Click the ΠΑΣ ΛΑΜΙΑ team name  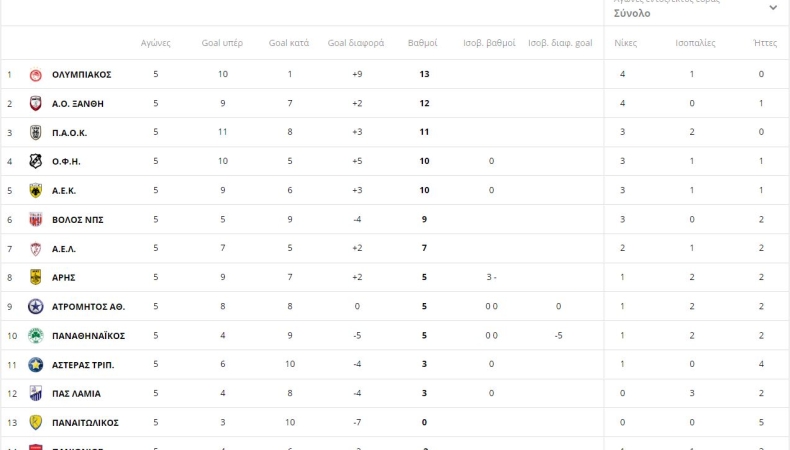tap(76, 393)
